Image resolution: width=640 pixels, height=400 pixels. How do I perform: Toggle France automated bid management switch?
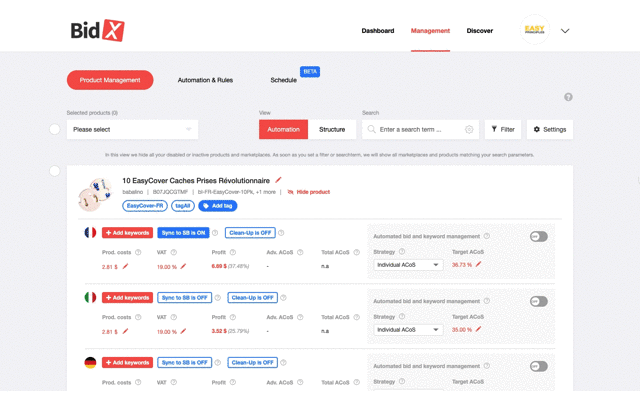click(539, 236)
